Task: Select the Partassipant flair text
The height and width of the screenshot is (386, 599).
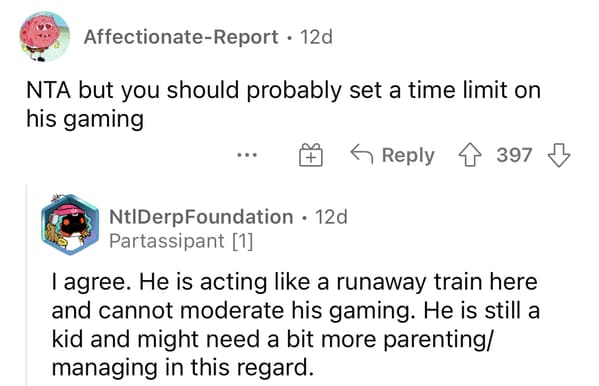Action: tap(167, 241)
